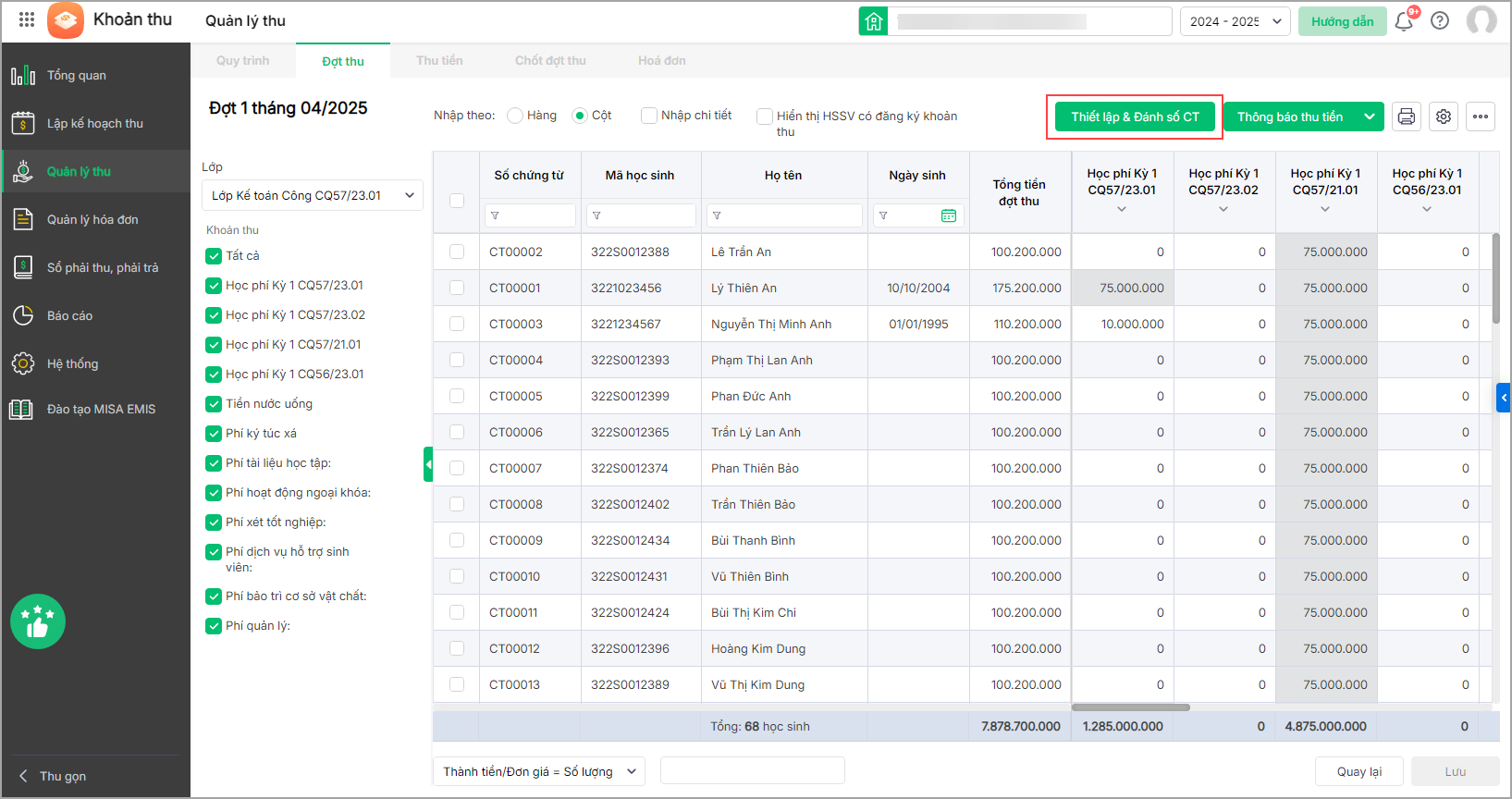This screenshot has width=1512, height=799.
Task: Switch to the Hoá đơn tab
Action: (662, 61)
